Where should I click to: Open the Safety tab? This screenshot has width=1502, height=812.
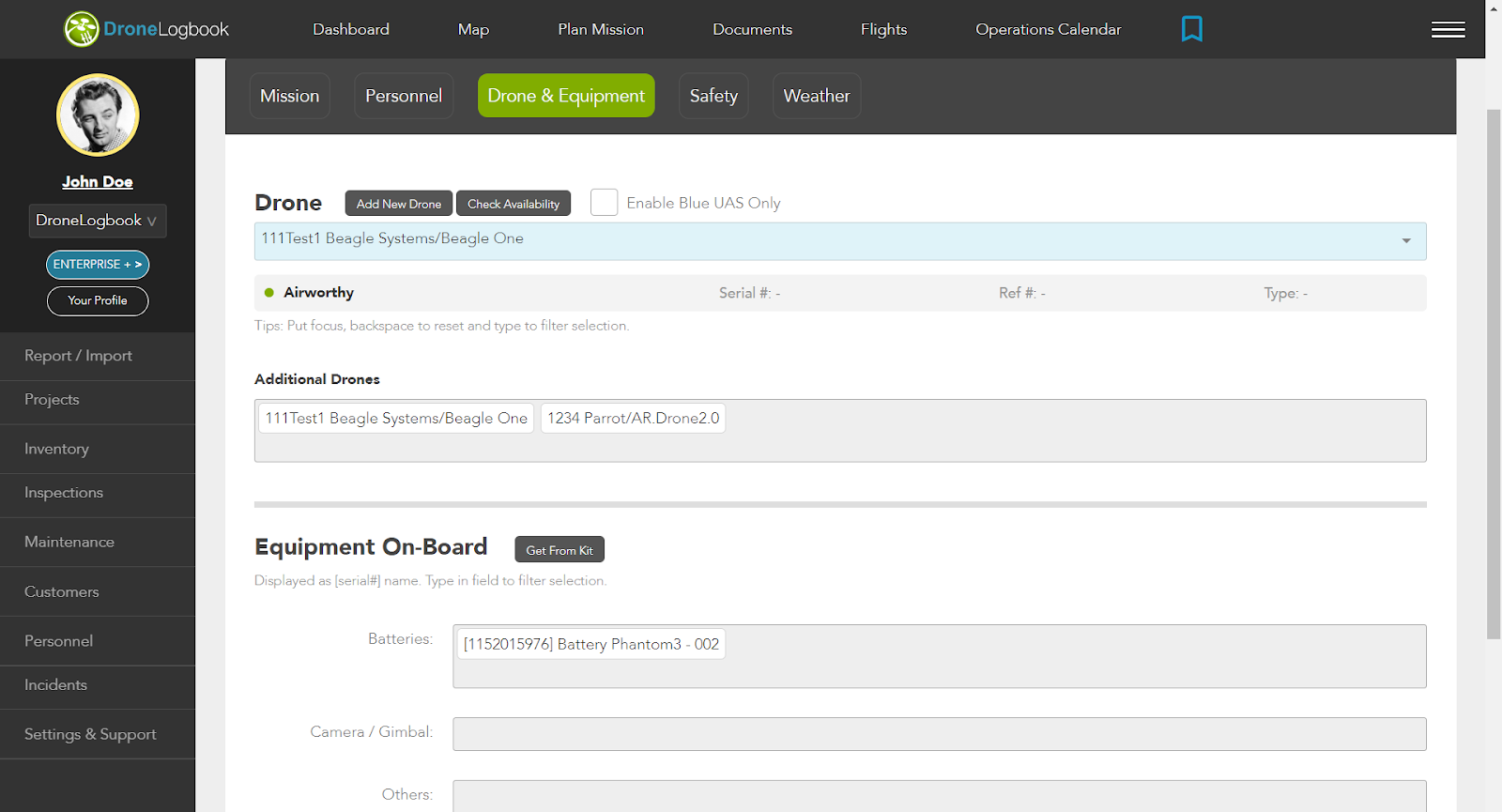coord(713,96)
